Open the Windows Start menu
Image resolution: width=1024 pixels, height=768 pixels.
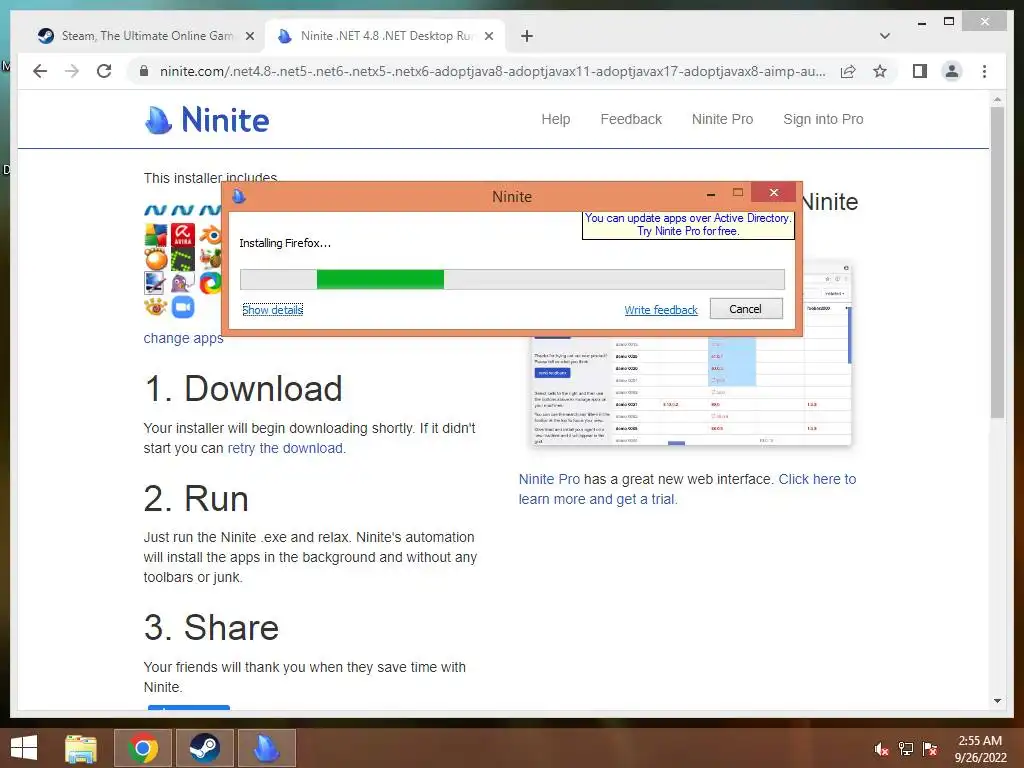[24, 748]
